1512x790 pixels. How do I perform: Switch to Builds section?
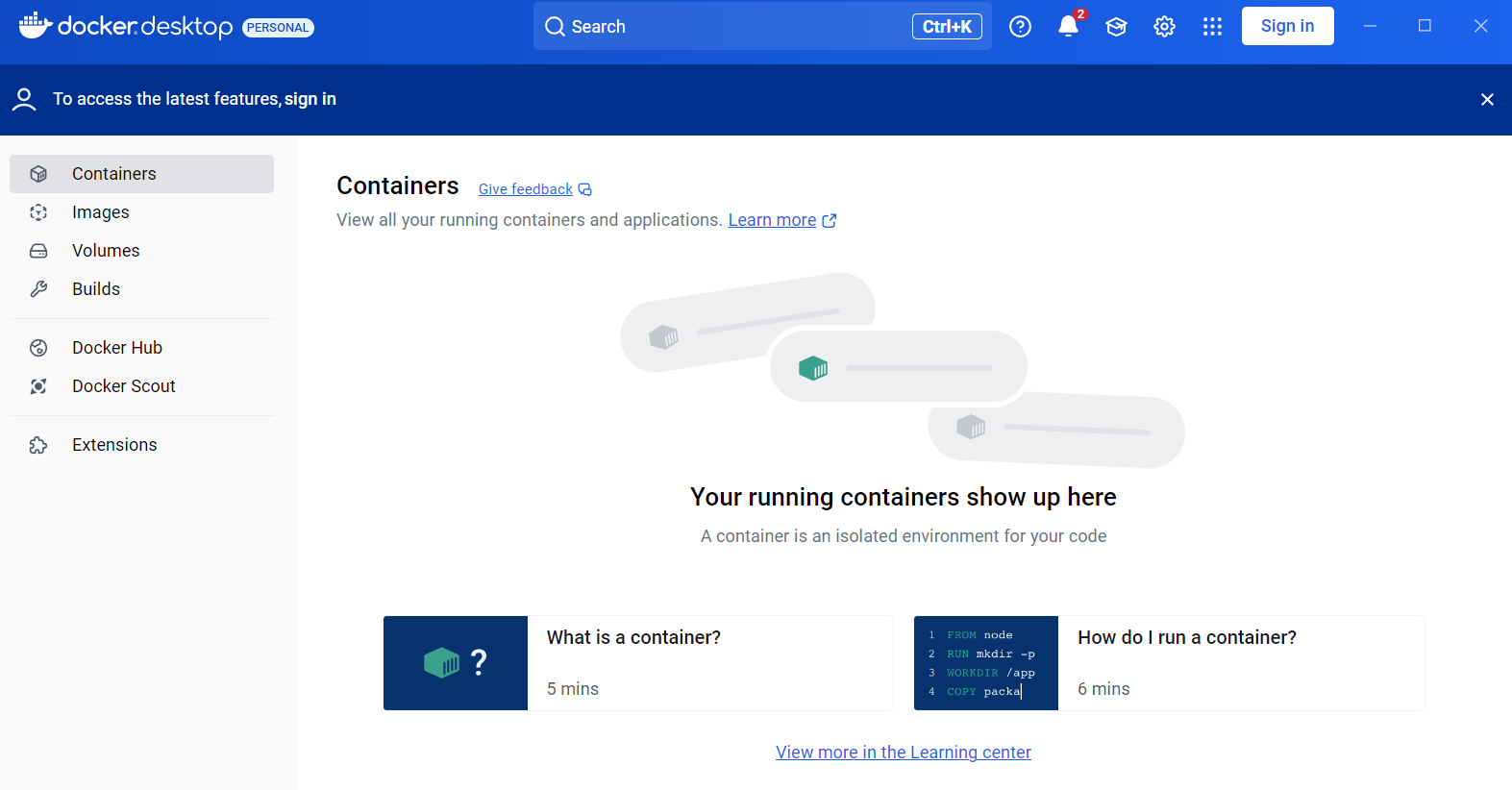(x=141, y=289)
